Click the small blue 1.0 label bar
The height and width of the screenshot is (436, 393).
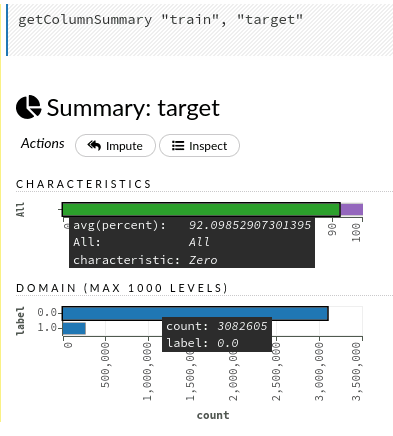click(x=74, y=328)
